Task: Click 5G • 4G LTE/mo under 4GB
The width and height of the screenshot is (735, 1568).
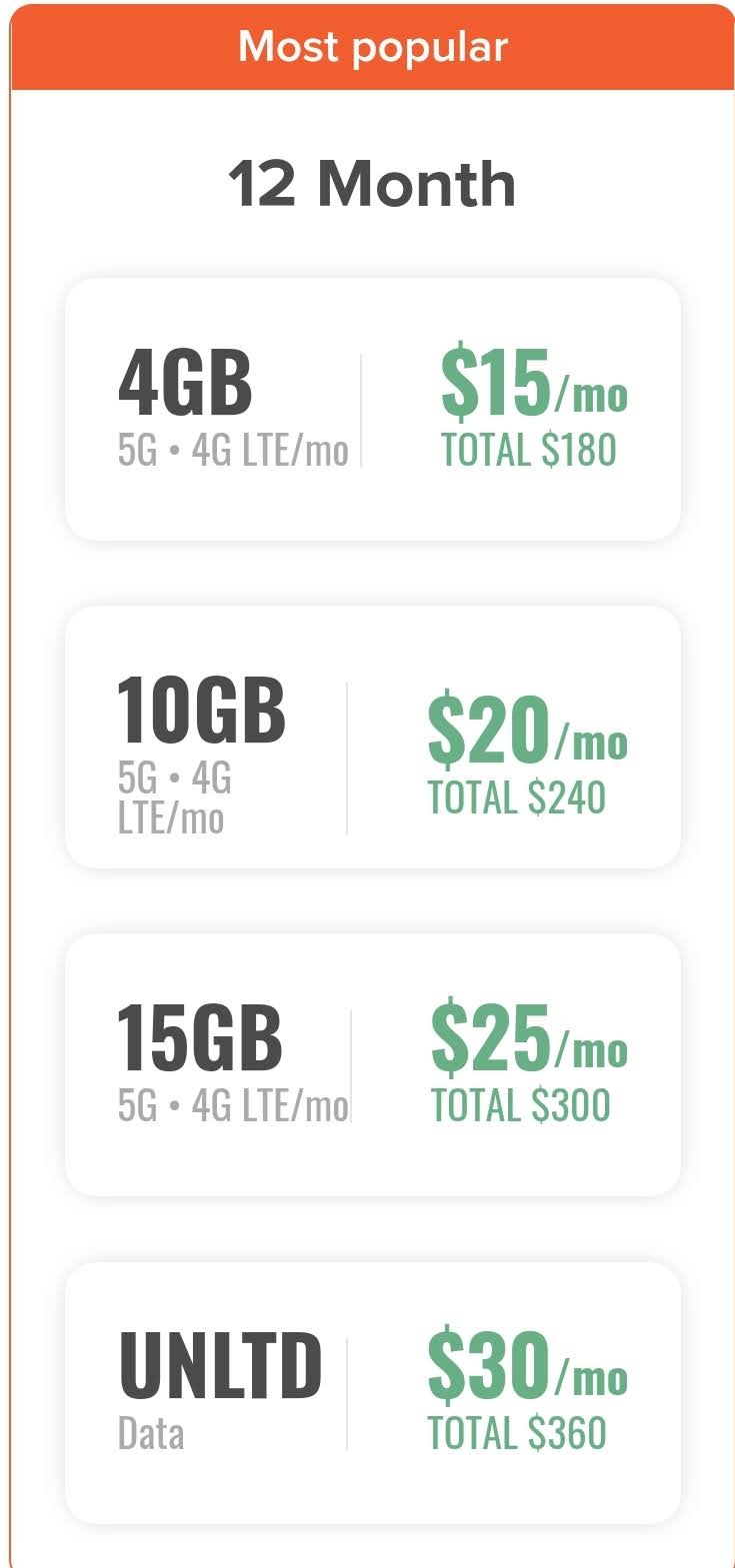Action: (x=232, y=450)
